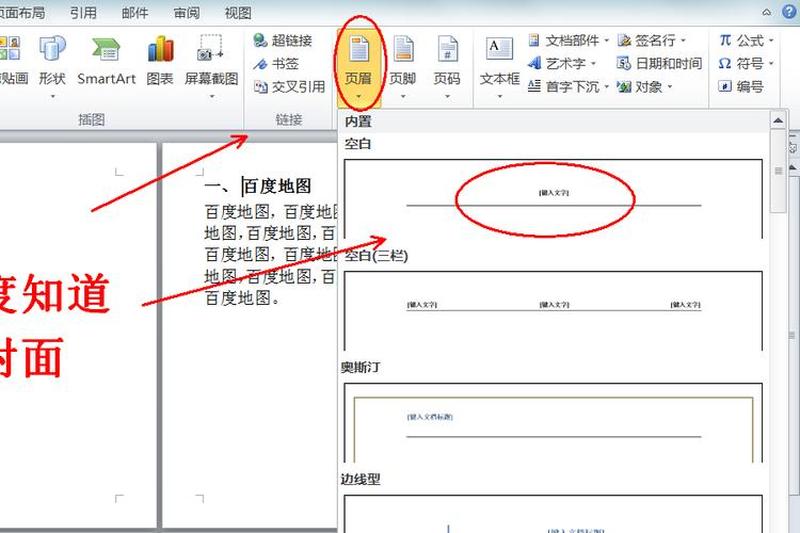Choose the 边线型 header preset

click(553, 514)
